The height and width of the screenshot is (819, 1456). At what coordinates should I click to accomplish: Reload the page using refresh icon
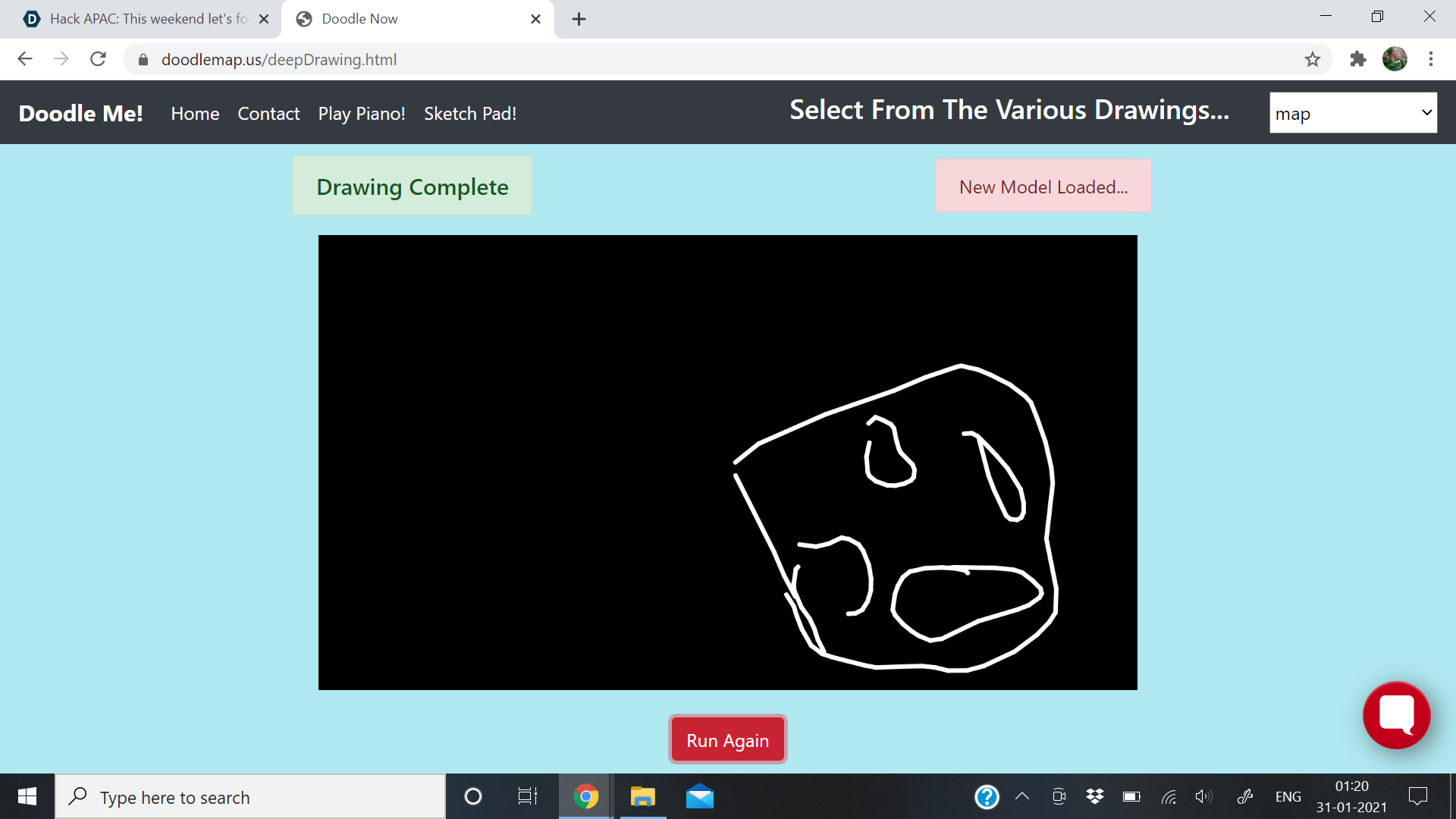[x=98, y=59]
